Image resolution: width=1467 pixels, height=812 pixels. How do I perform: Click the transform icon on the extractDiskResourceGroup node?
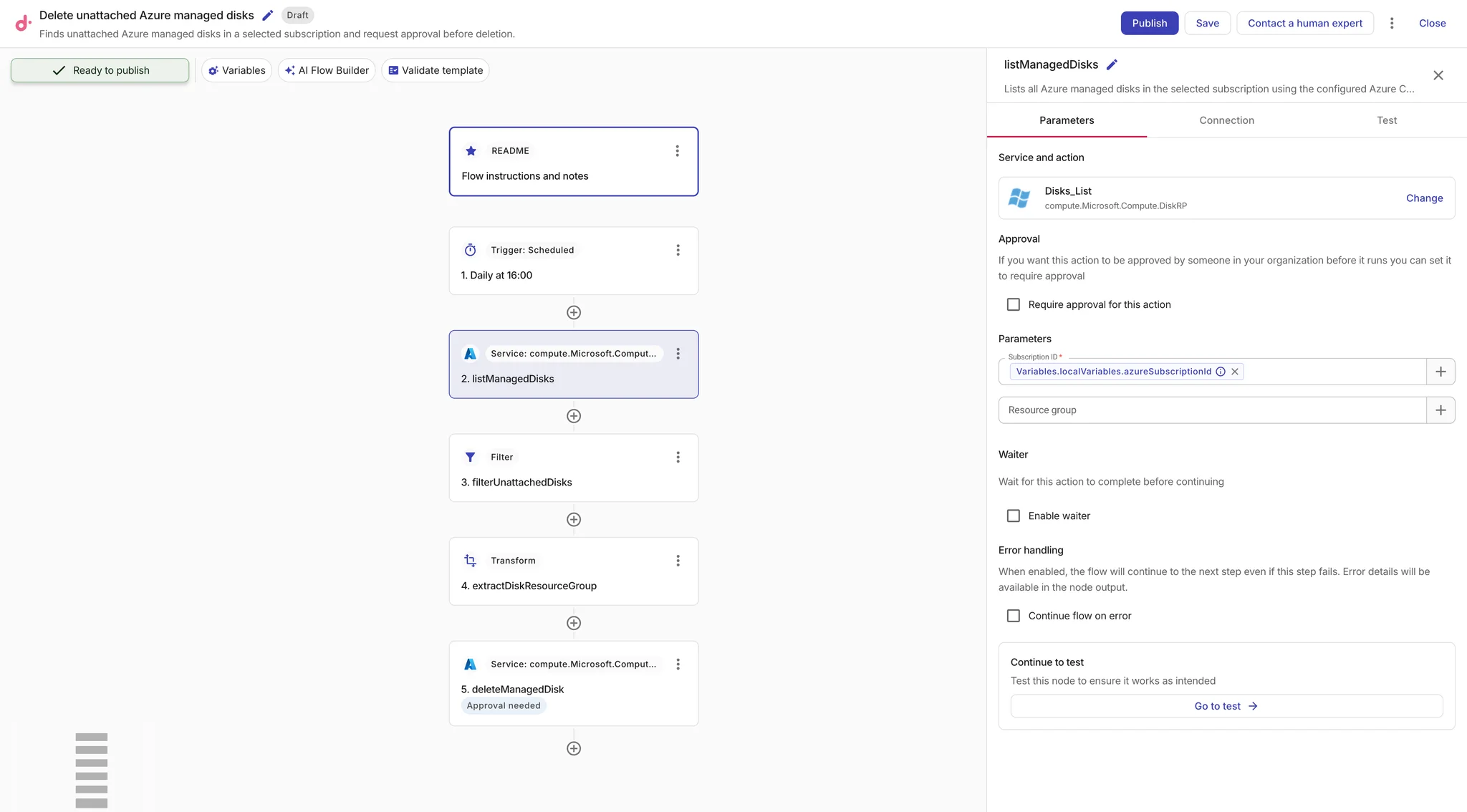pos(470,561)
